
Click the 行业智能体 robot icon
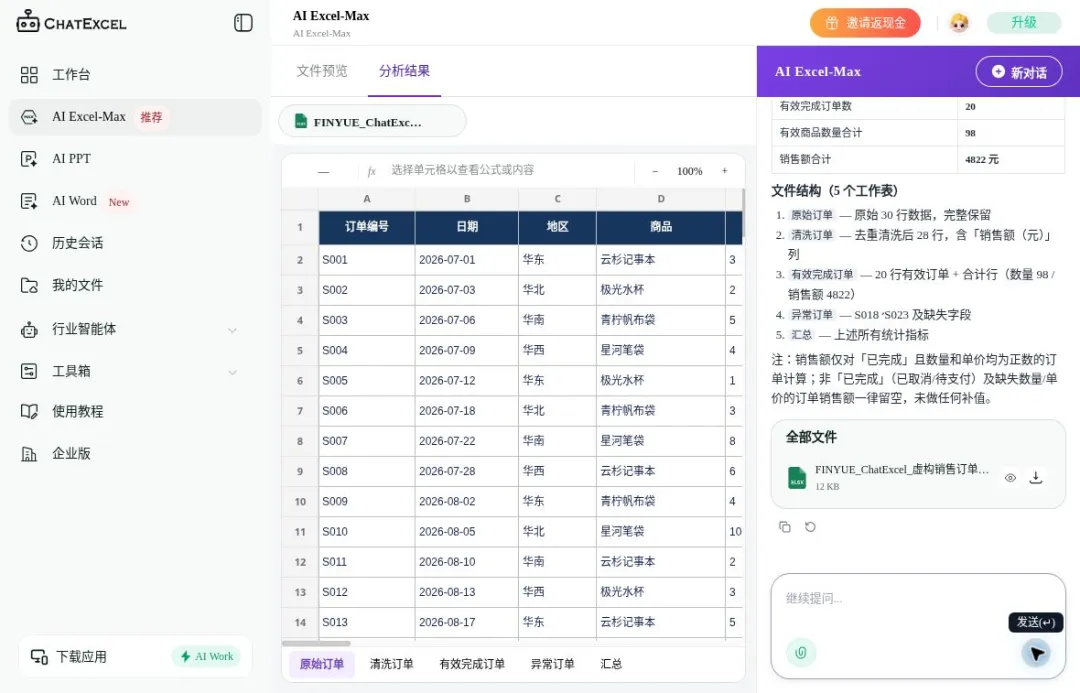29,329
